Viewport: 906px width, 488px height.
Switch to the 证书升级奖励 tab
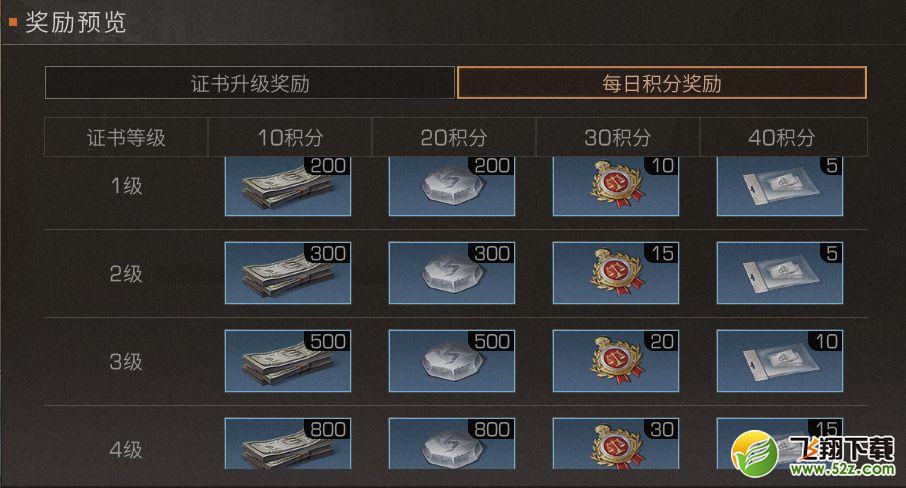click(250, 83)
